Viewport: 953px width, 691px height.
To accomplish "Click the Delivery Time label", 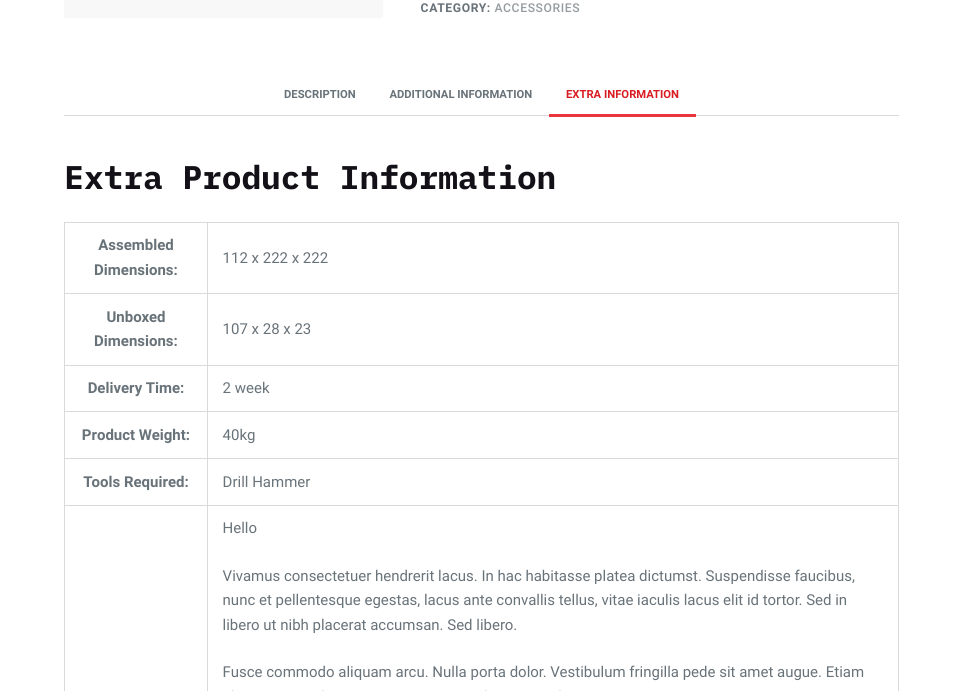I will [x=136, y=388].
